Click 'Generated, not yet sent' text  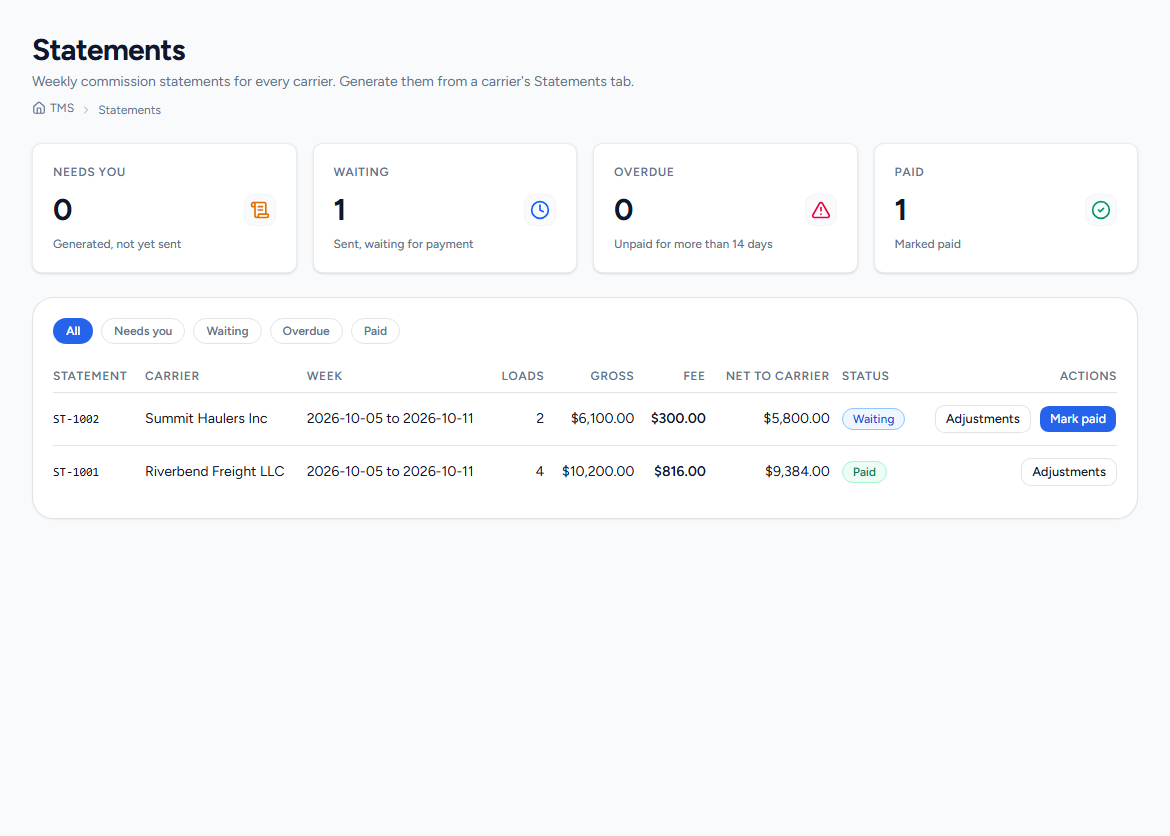[x=117, y=244]
